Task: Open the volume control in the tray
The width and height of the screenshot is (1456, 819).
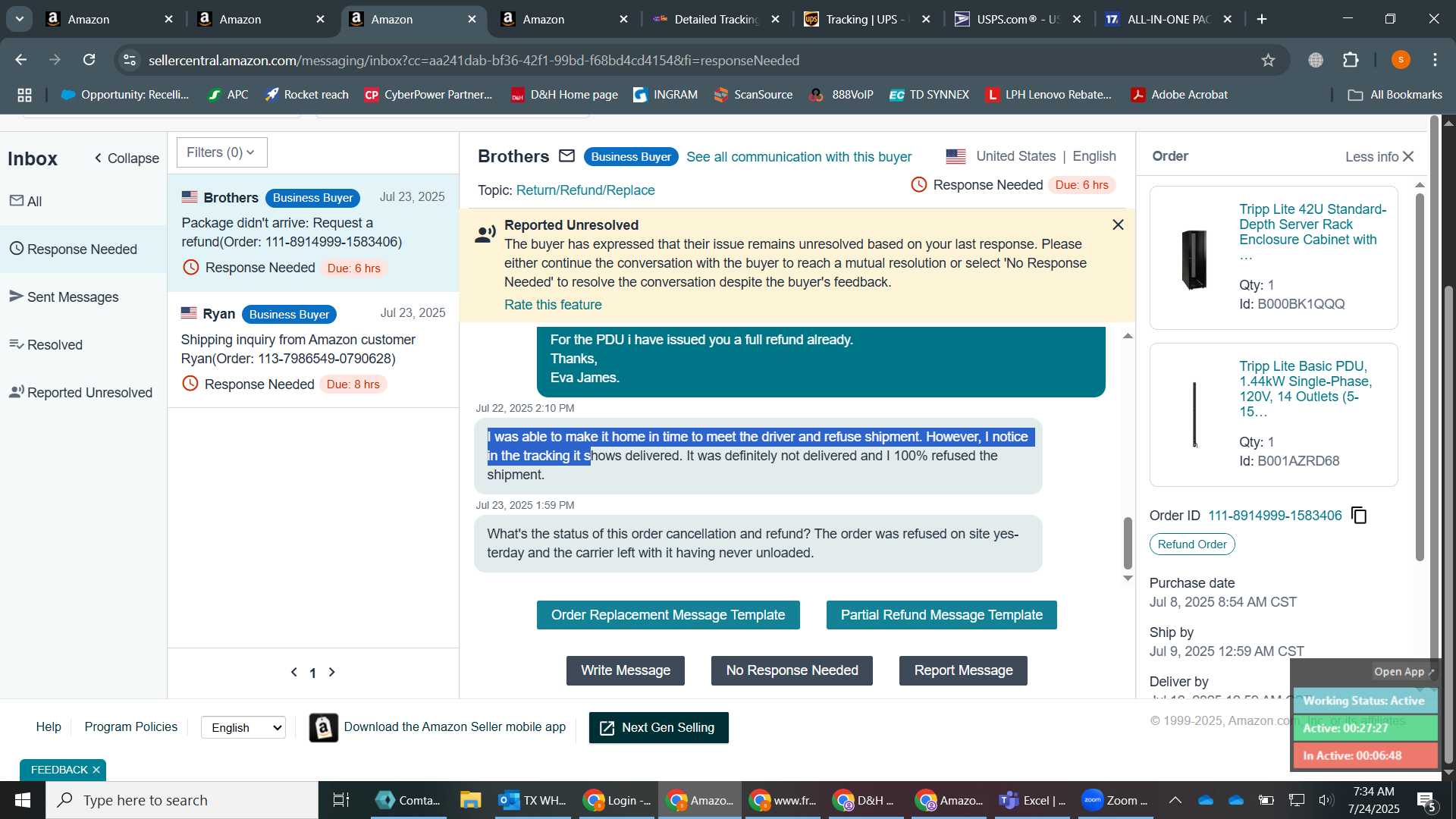Action: click(x=1326, y=800)
